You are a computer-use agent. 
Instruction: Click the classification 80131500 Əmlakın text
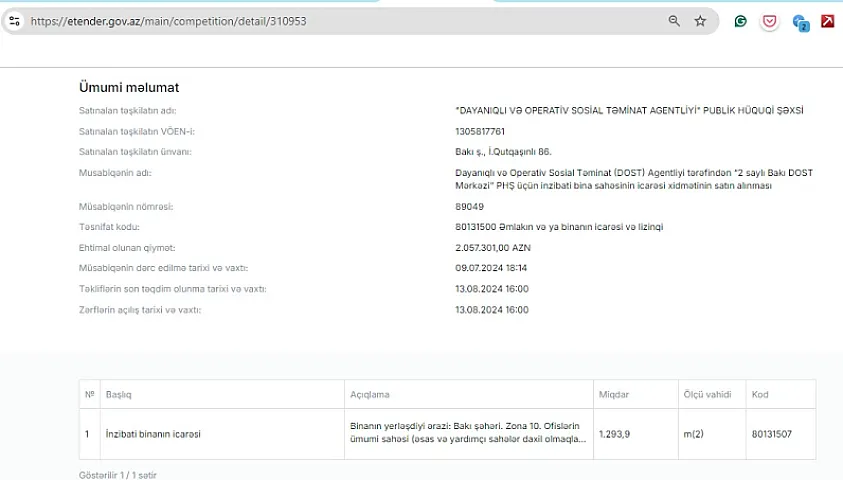(x=559, y=227)
